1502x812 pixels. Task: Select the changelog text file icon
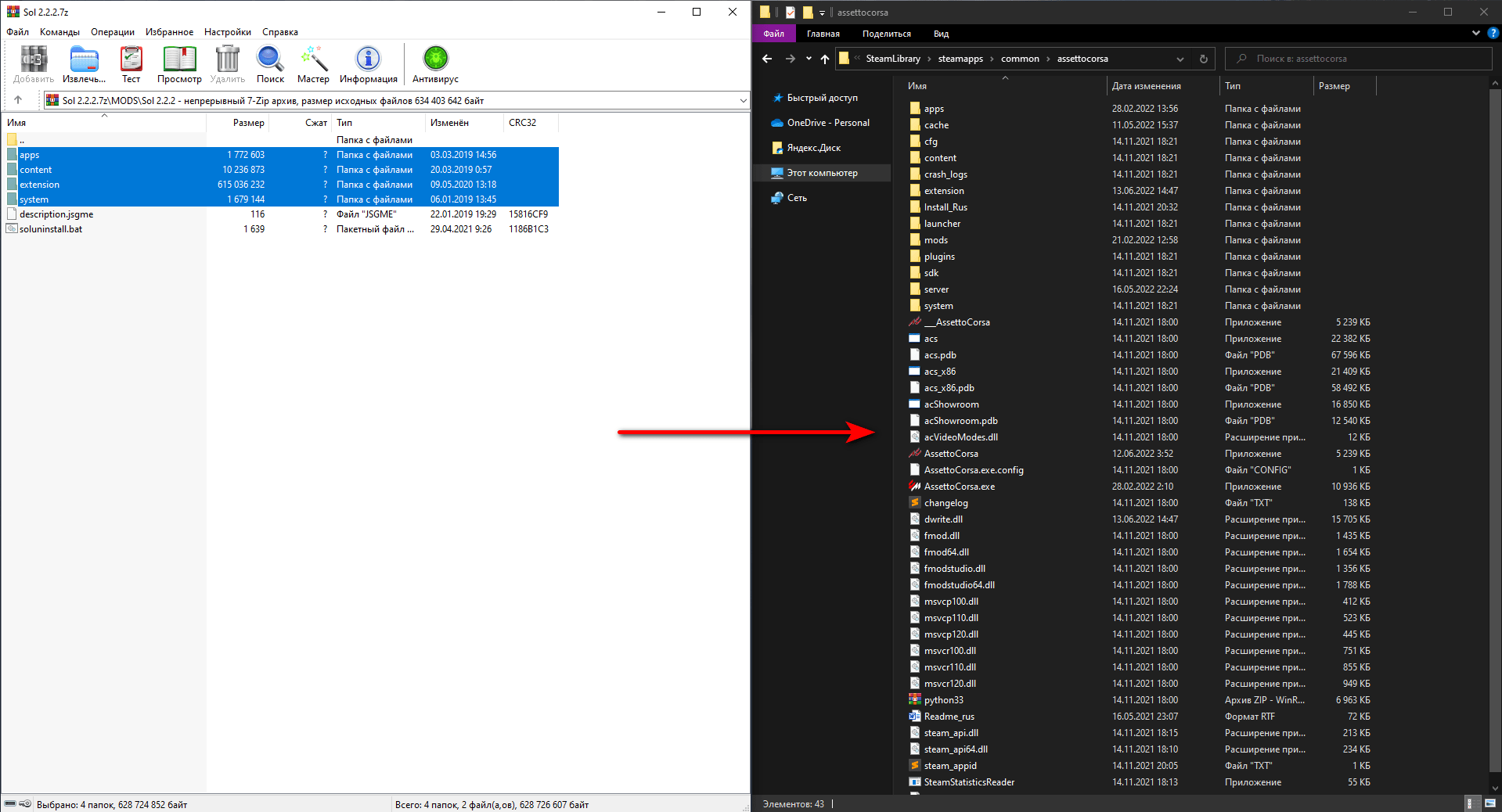[x=914, y=502]
